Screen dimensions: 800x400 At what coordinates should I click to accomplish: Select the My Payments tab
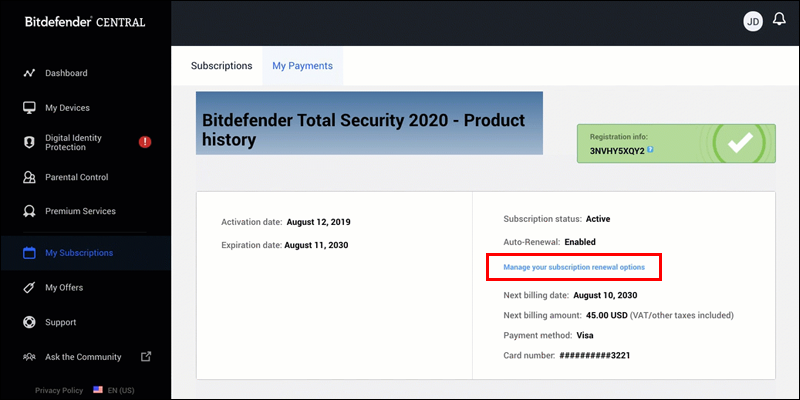click(x=302, y=66)
